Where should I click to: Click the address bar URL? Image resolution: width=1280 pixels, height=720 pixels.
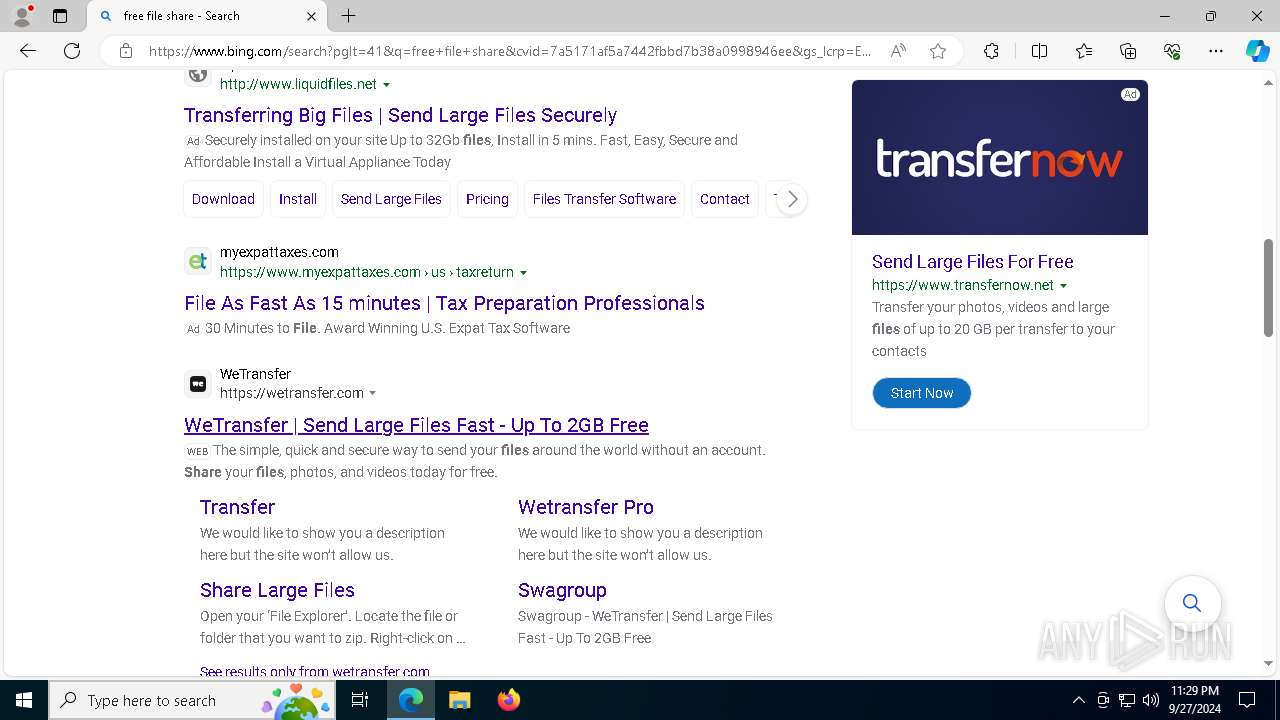coord(510,51)
